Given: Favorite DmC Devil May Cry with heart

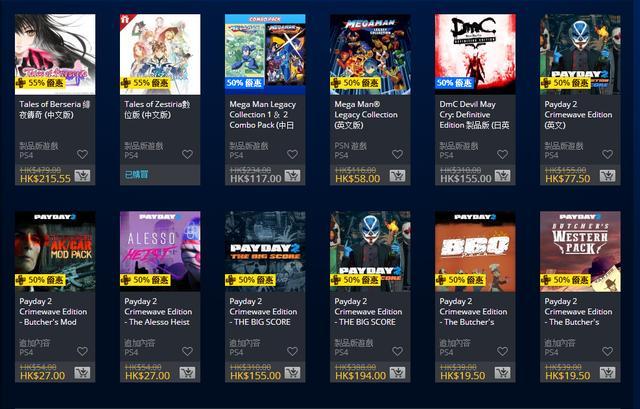Looking at the screenshot, I should click(x=502, y=154).
